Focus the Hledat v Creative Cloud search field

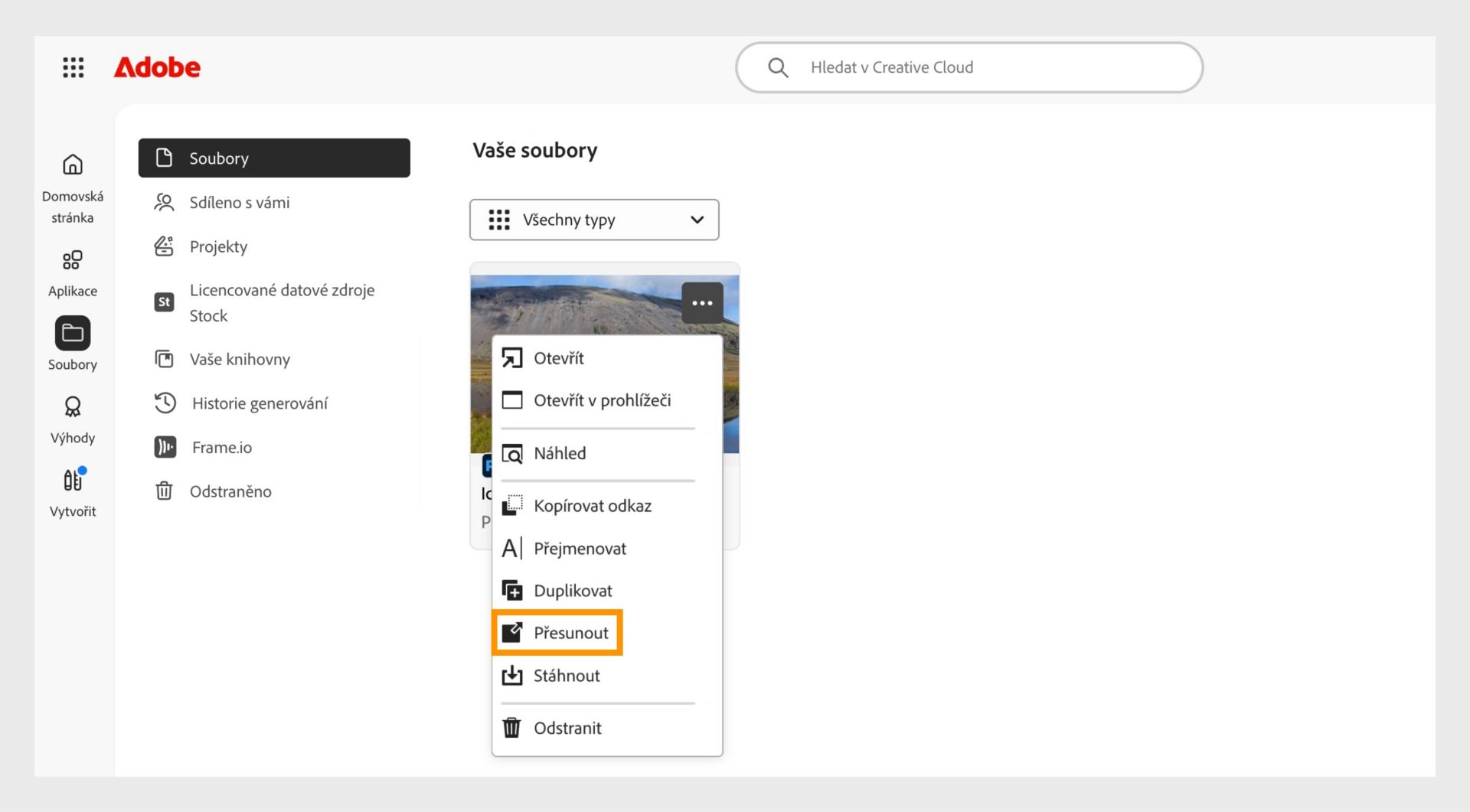click(969, 67)
